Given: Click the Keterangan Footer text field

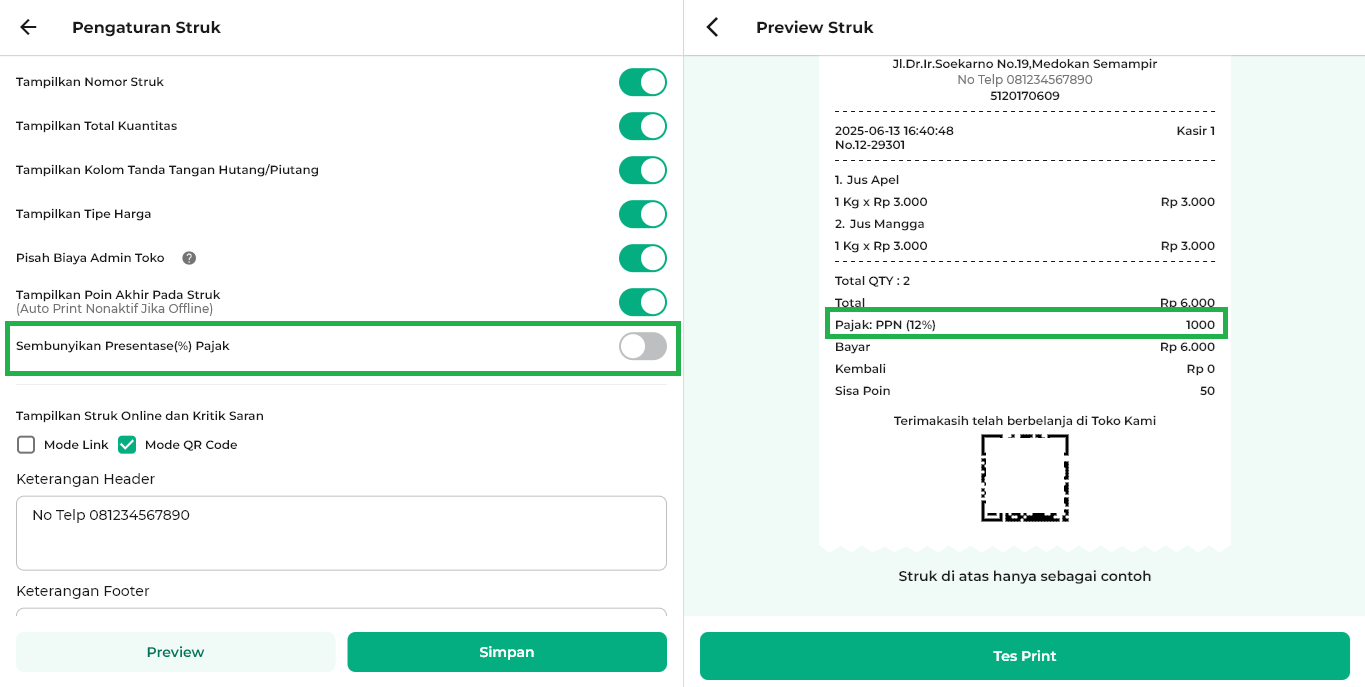Looking at the screenshot, I should (x=341, y=612).
